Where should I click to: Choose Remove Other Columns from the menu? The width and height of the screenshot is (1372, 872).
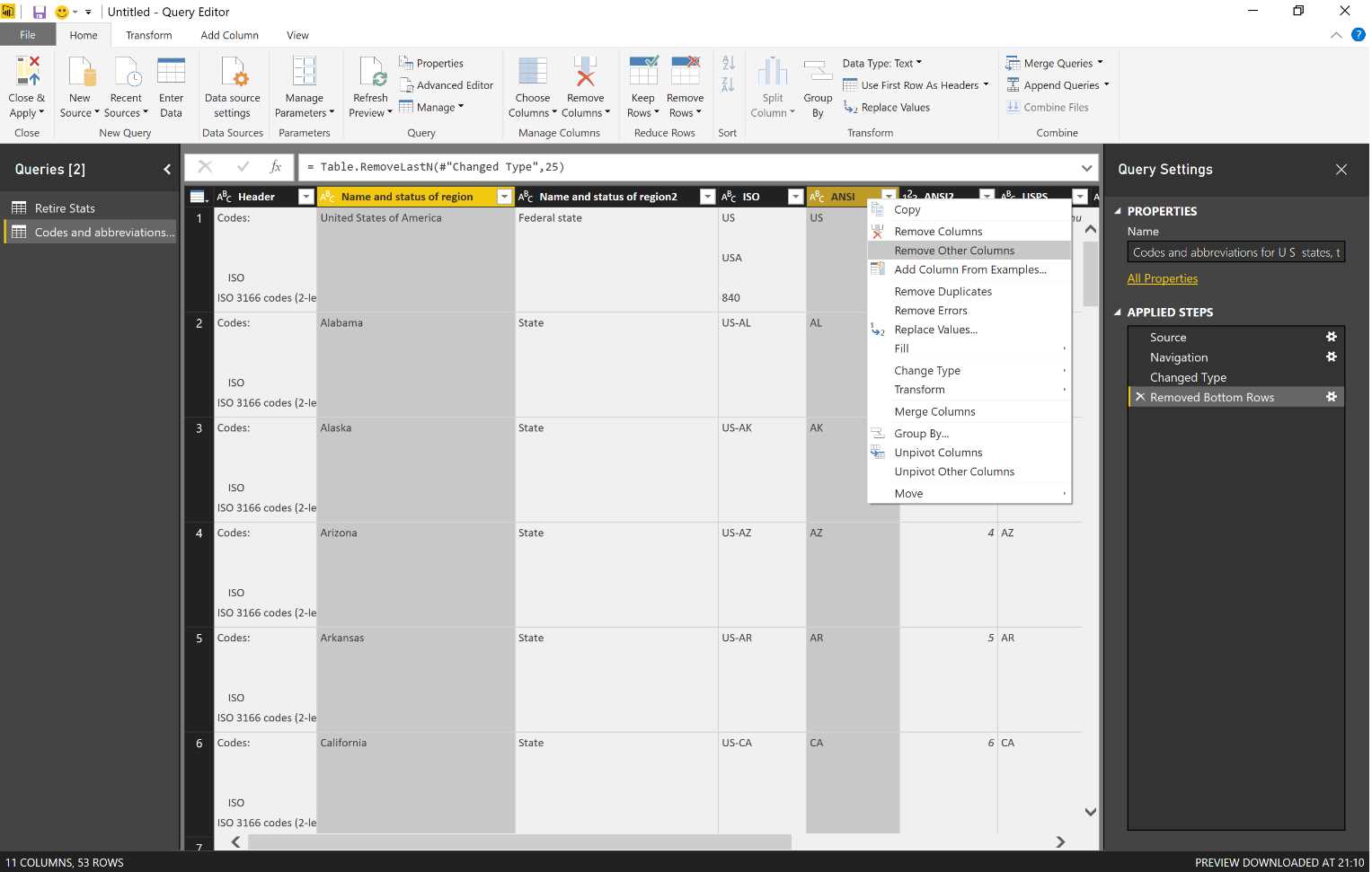(x=953, y=250)
